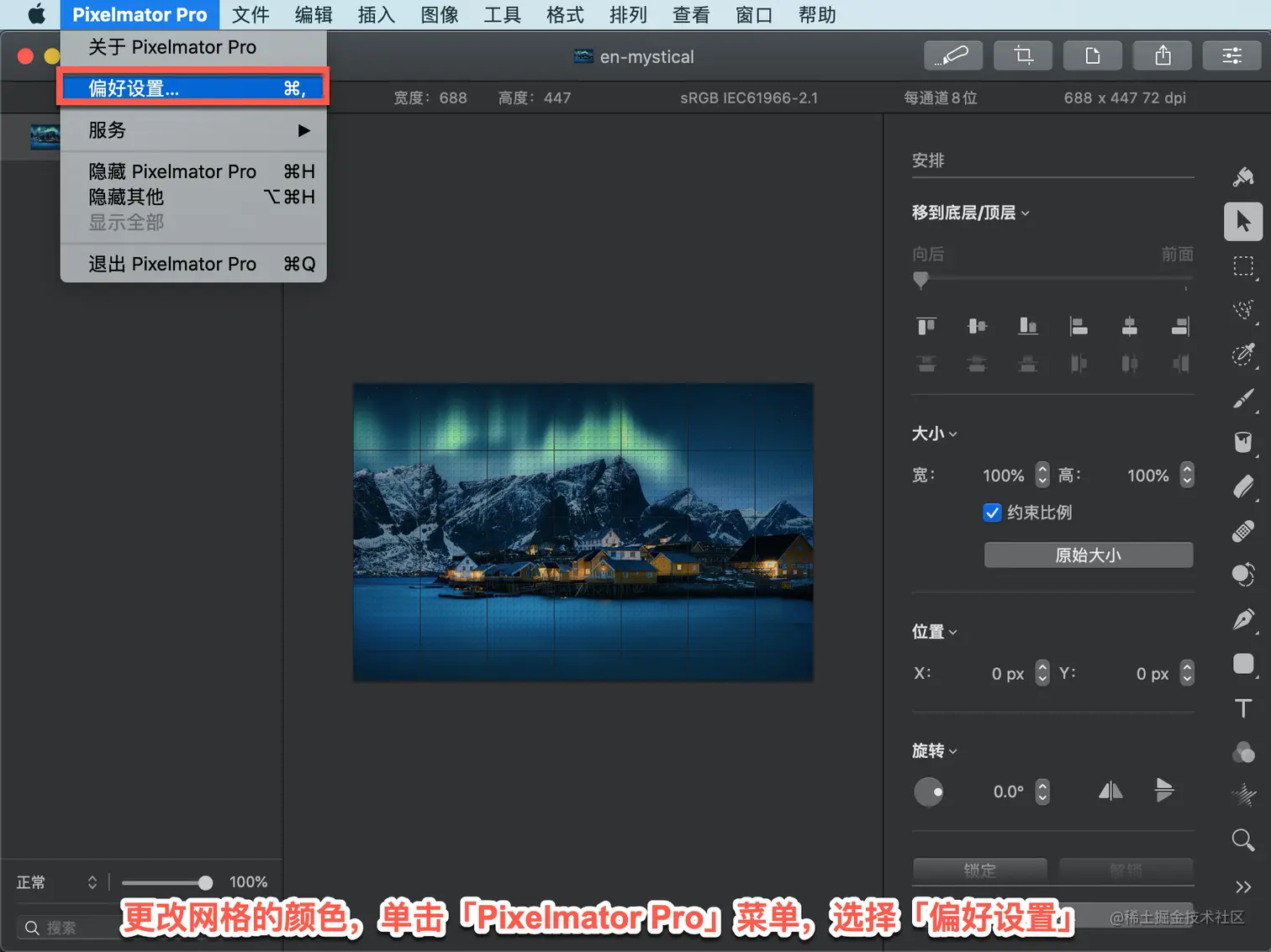Select the Arrange arrow tool
Image resolution: width=1271 pixels, height=952 pixels.
click(1243, 222)
